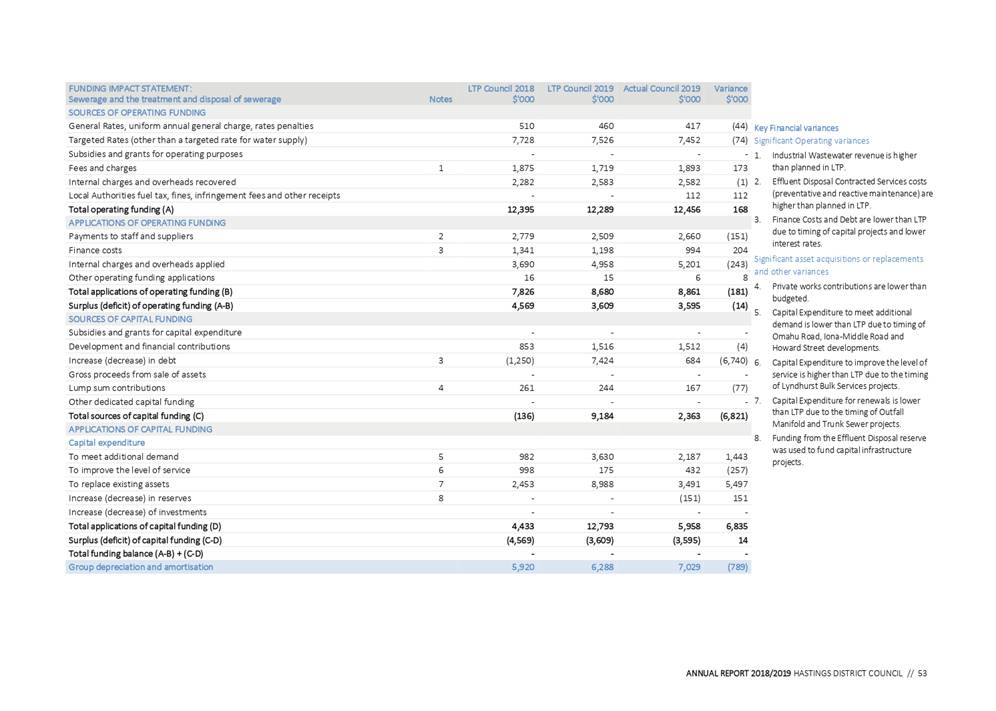This screenshot has height=711, width=996.
Task: Click the "Lump sum contributions" row label
Action: click(x=117, y=388)
